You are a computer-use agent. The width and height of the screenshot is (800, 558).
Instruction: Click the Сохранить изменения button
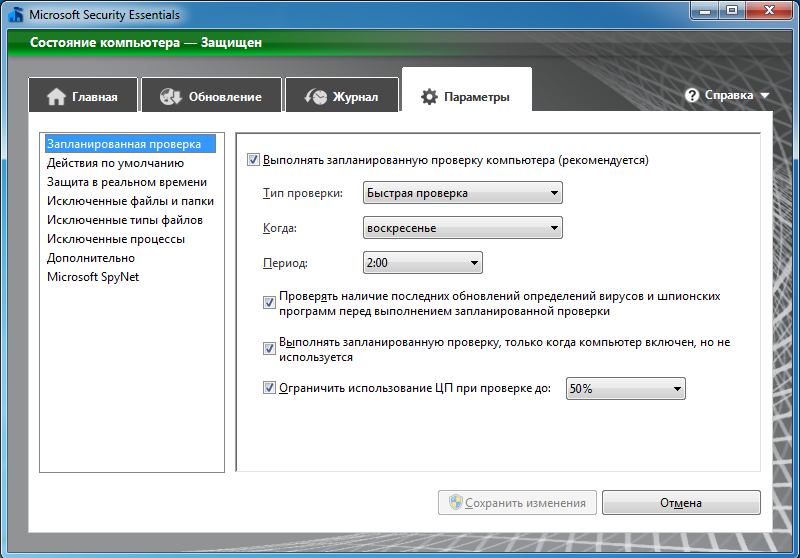[517, 503]
